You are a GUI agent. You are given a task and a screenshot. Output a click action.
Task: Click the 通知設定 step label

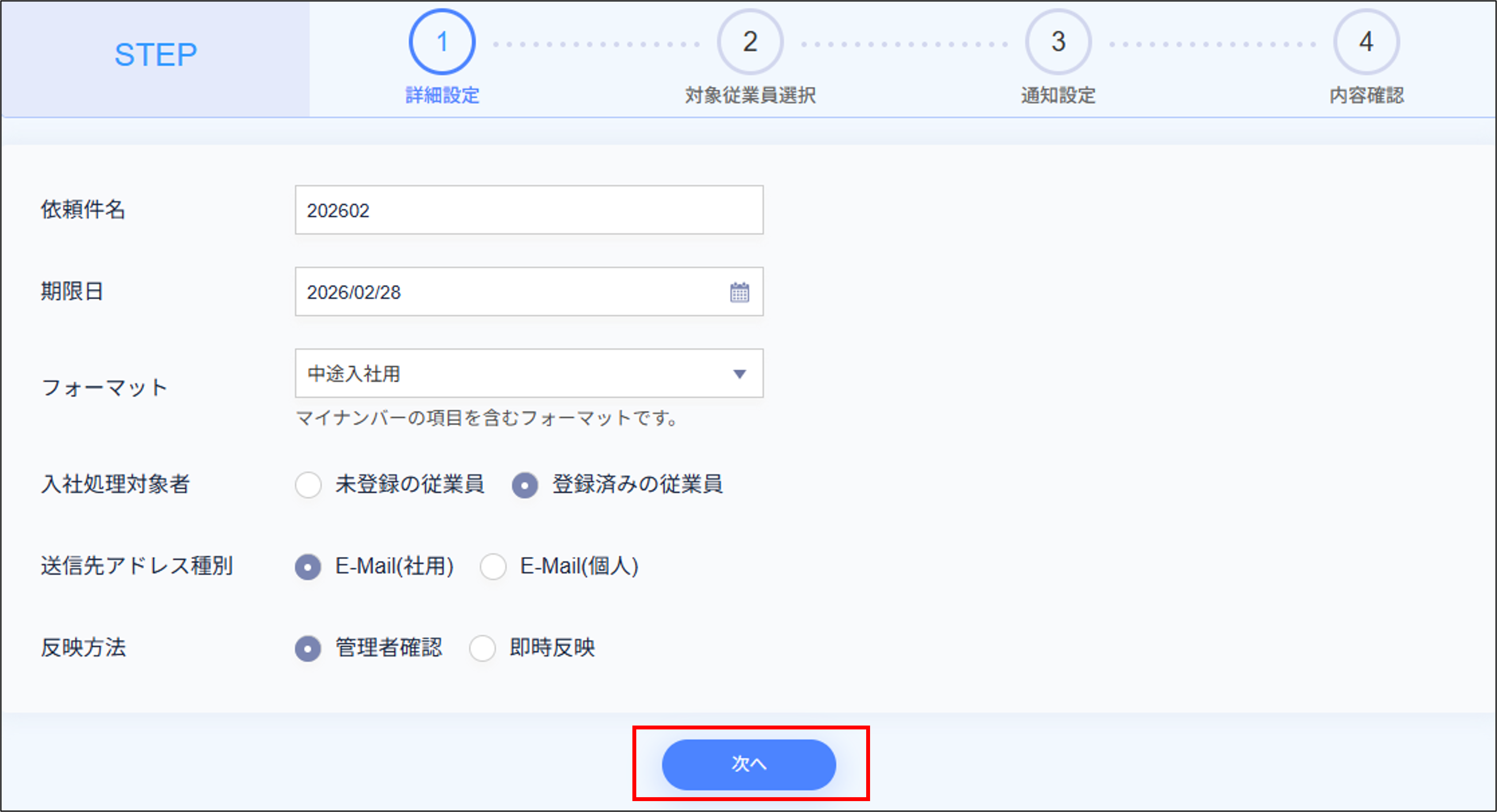coord(1057,96)
